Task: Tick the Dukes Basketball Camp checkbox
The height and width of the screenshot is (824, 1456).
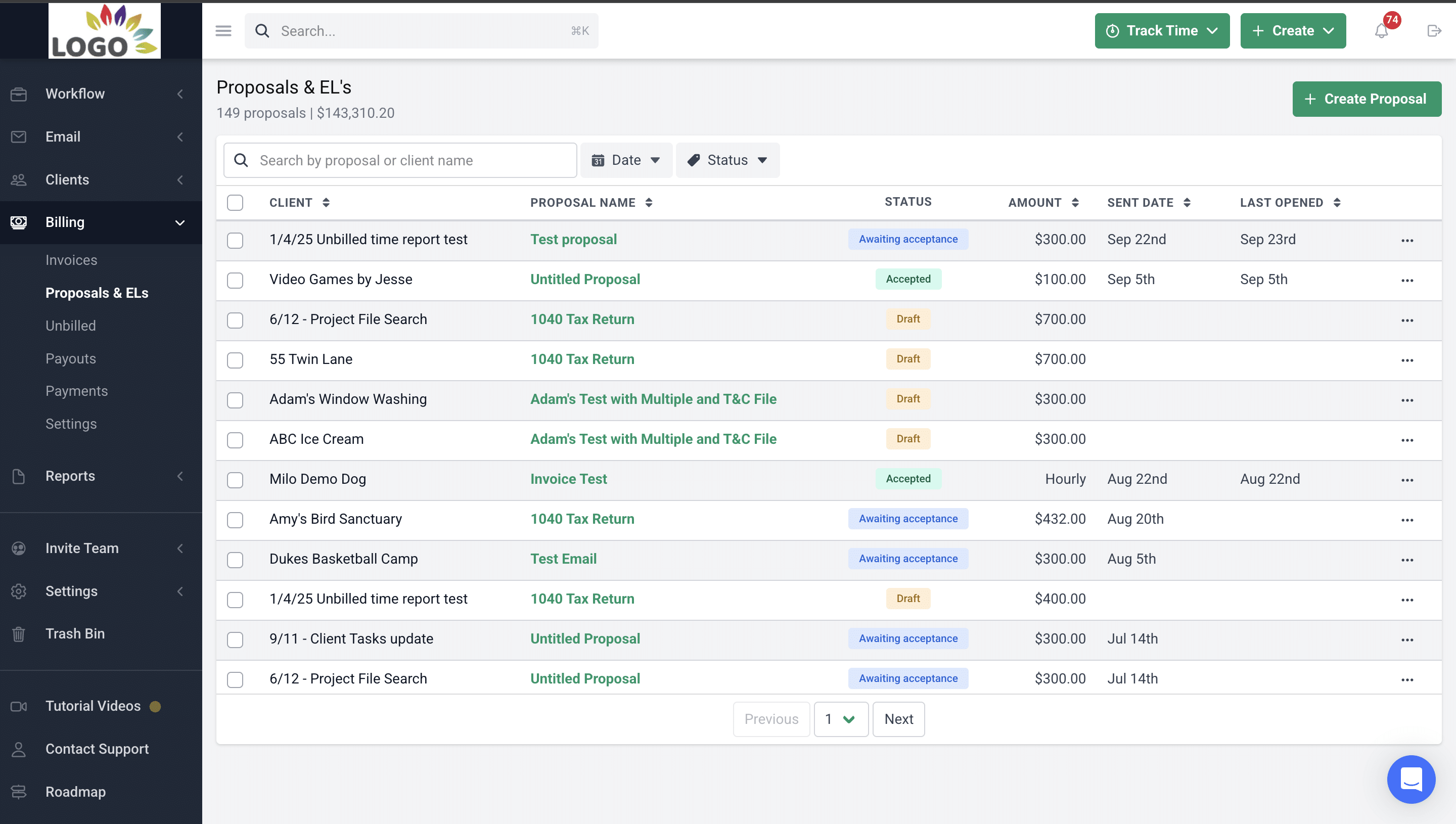Action: point(235,560)
